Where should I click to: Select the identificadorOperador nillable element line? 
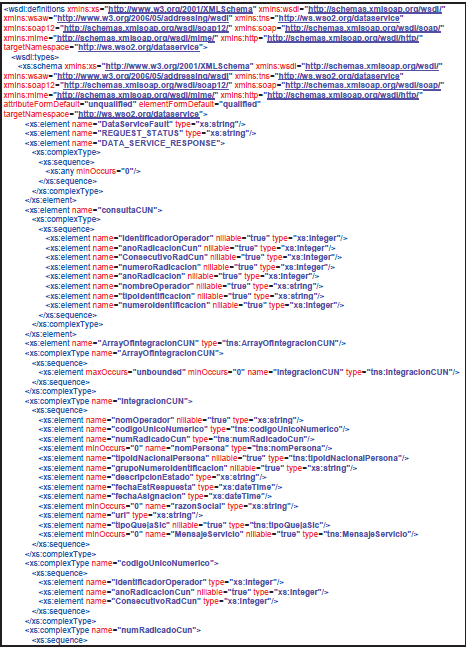197,238
